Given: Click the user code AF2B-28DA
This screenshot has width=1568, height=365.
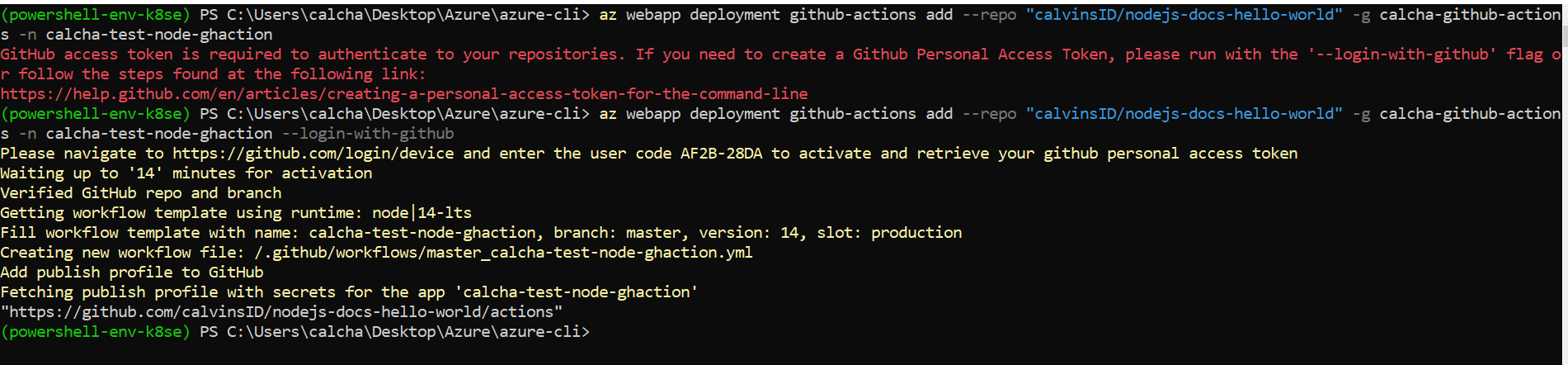Looking at the screenshot, I should [x=722, y=154].
